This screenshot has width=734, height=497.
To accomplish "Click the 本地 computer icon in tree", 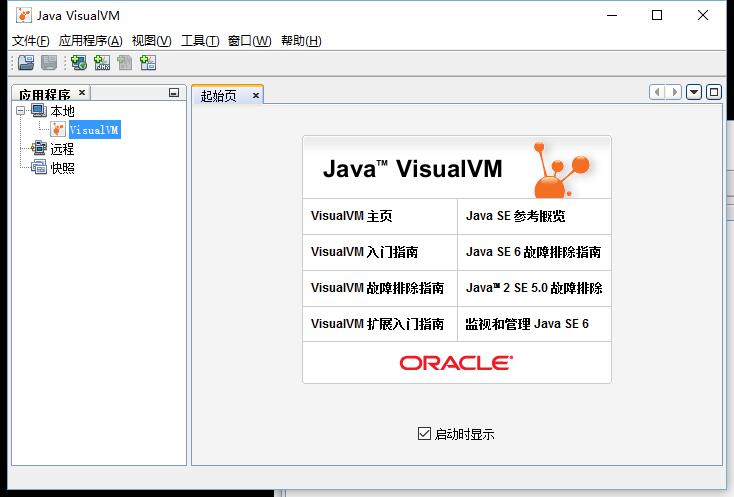I will point(39,111).
